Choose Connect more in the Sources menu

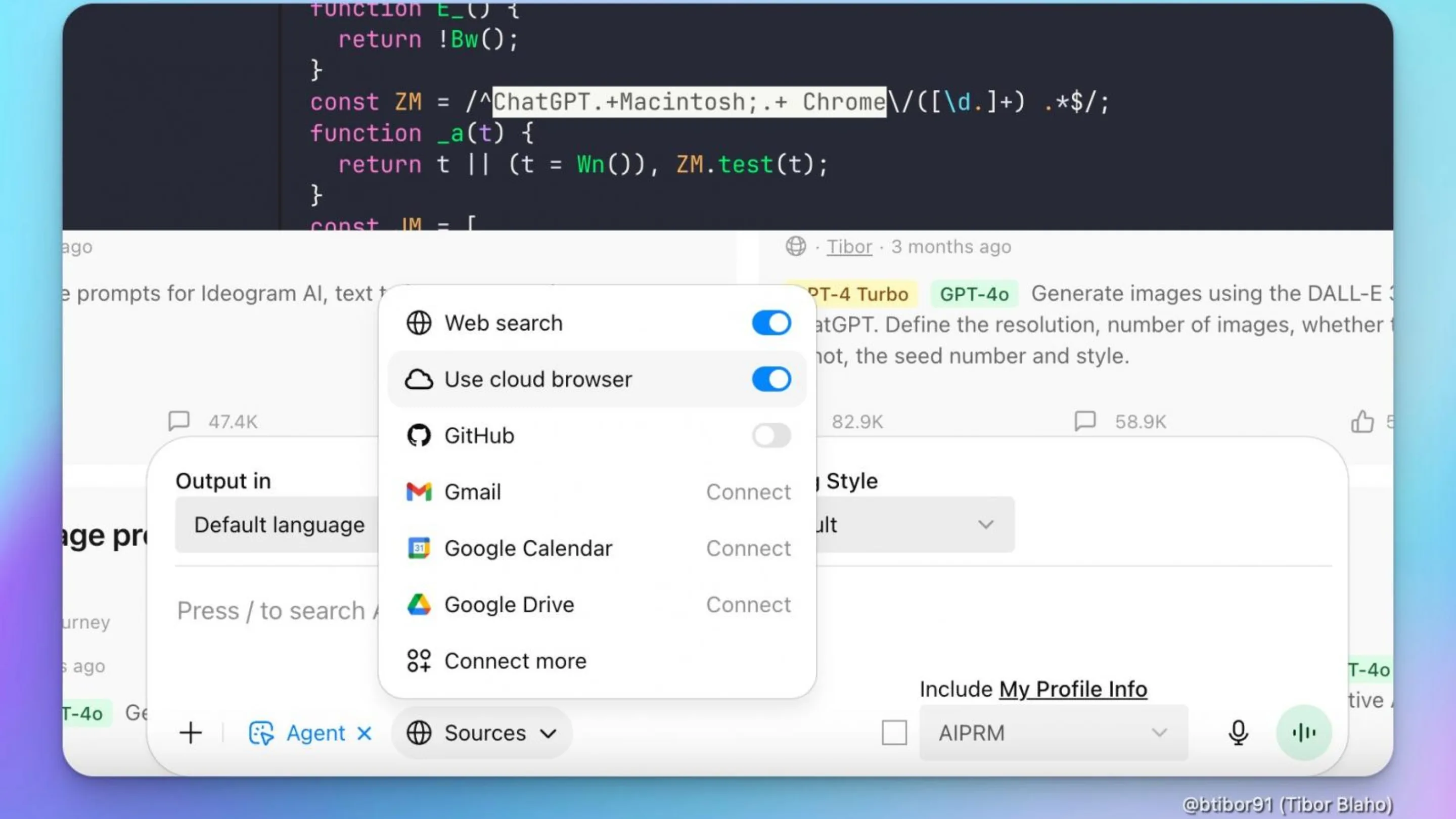click(x=597, y=660)
